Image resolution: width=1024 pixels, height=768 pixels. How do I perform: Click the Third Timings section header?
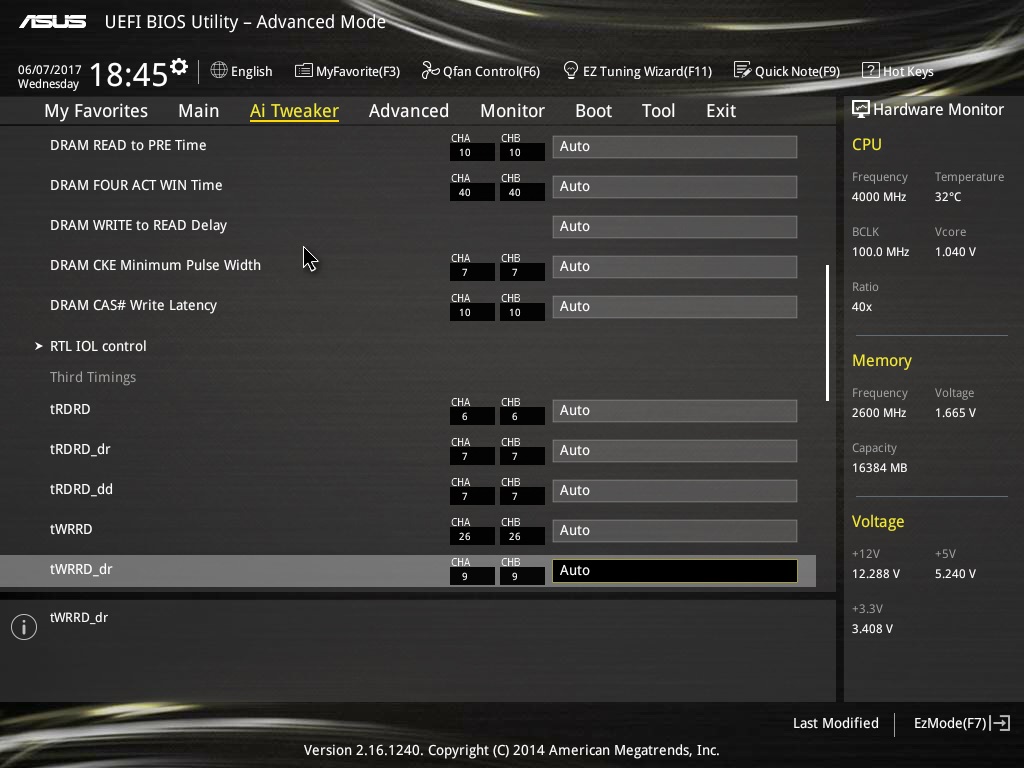(x=93, y=377)
